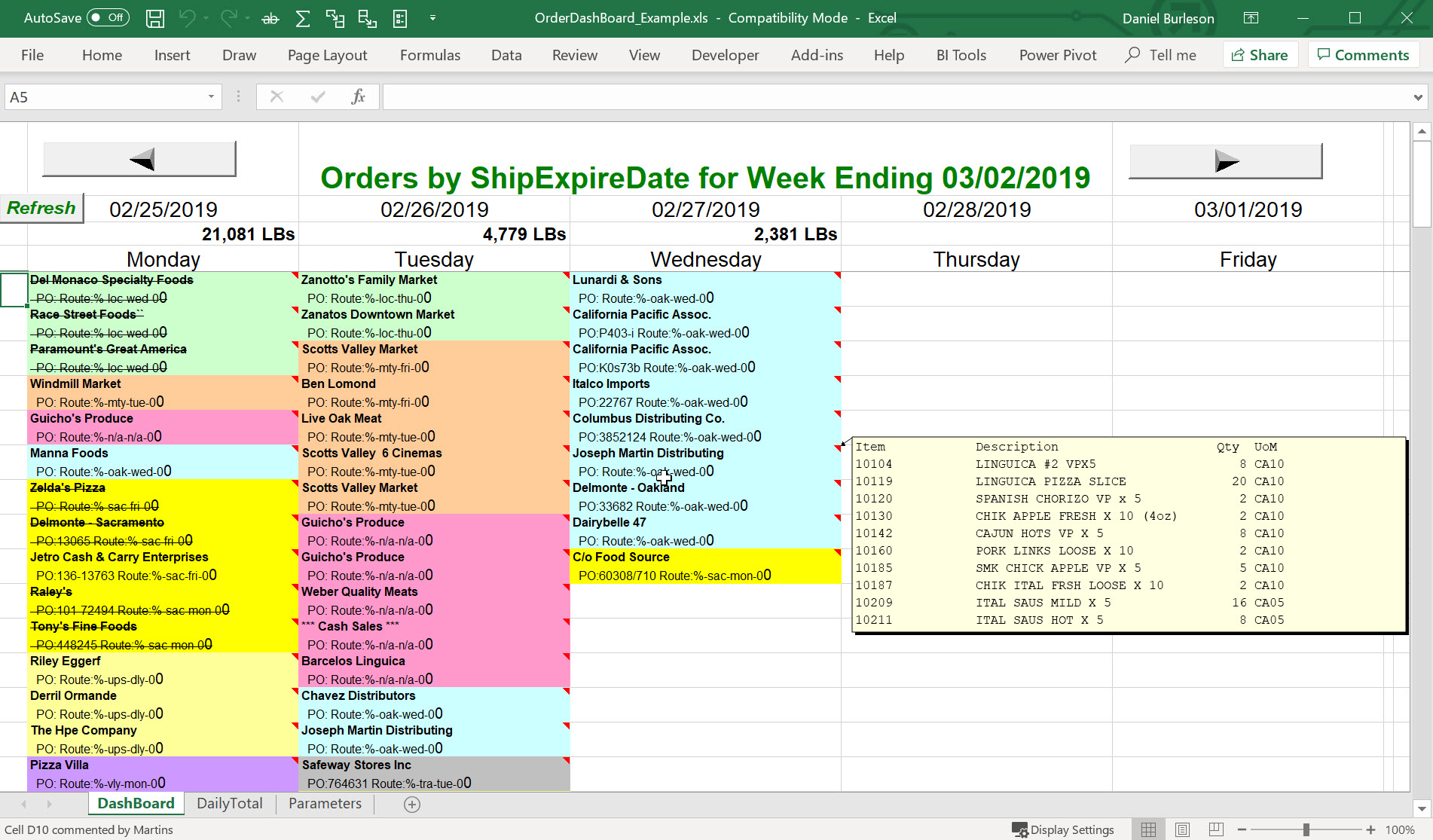Switch to Page Layout view icon
This screenshot has width=1433, height=840.
click(x=1182, y=829)
